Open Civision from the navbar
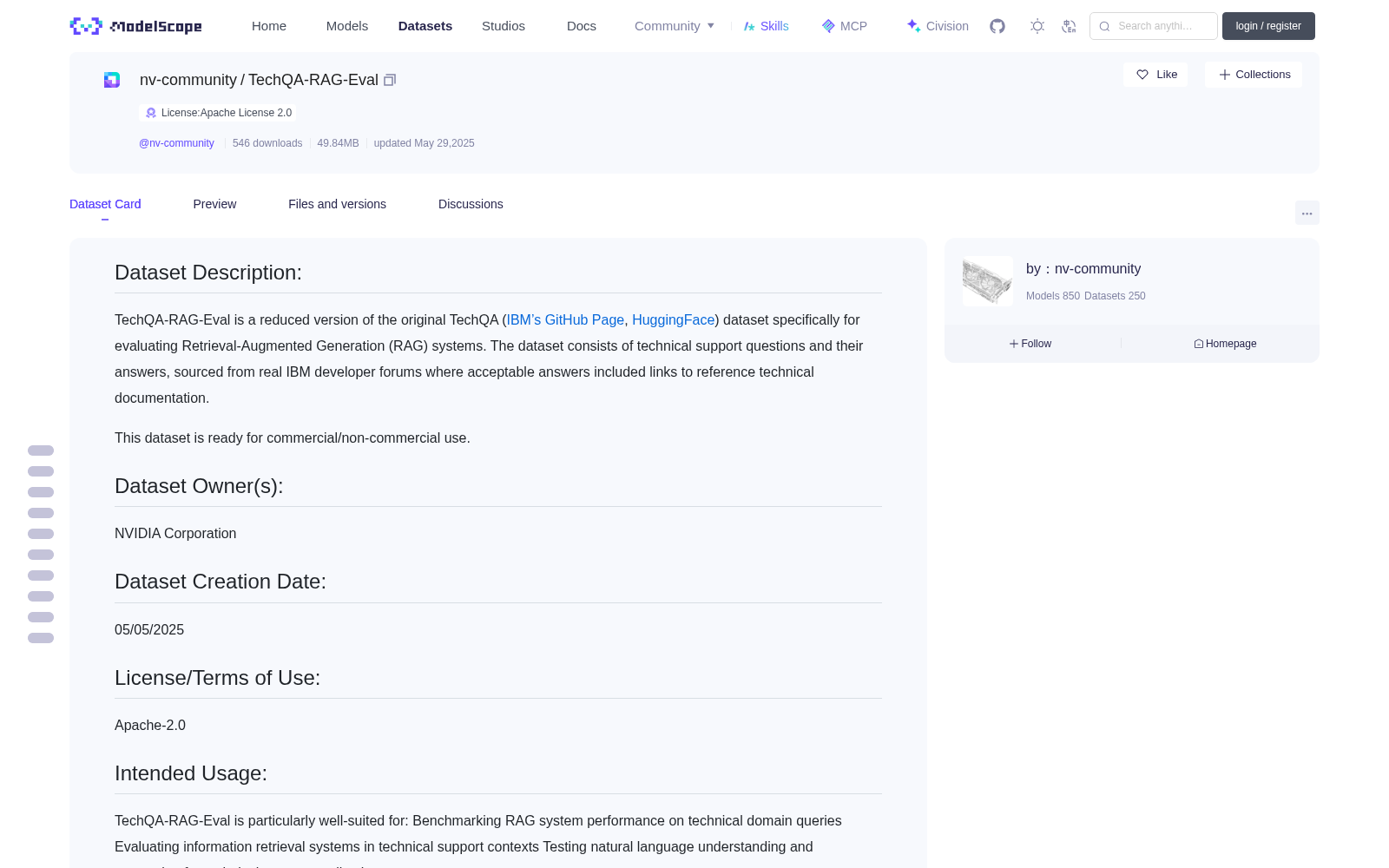 coord(937,26)
